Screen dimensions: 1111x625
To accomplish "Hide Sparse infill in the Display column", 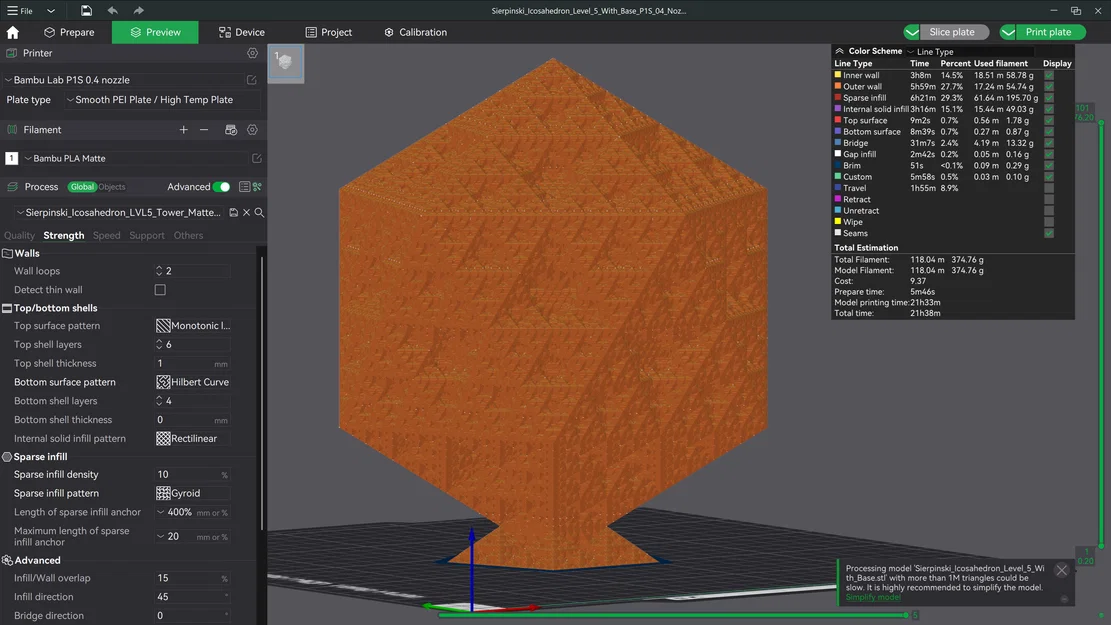I will pyautogui.click(x=1048, y=97).
